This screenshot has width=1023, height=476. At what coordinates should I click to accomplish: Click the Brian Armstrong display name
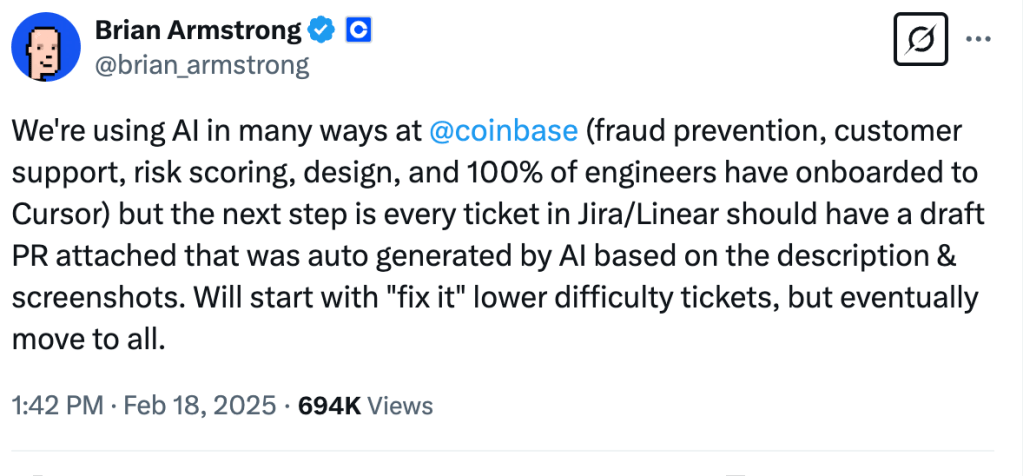[x=198, y=32]
